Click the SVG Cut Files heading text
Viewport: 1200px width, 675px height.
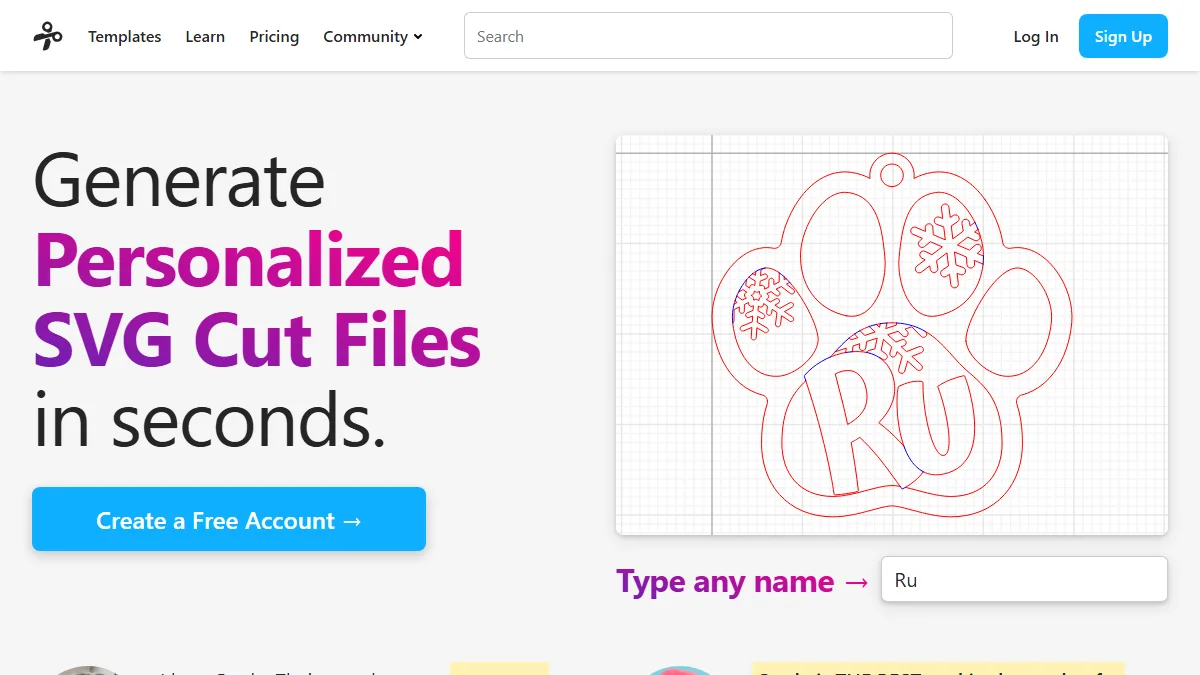pyautogui.click(x=257, y=340)
